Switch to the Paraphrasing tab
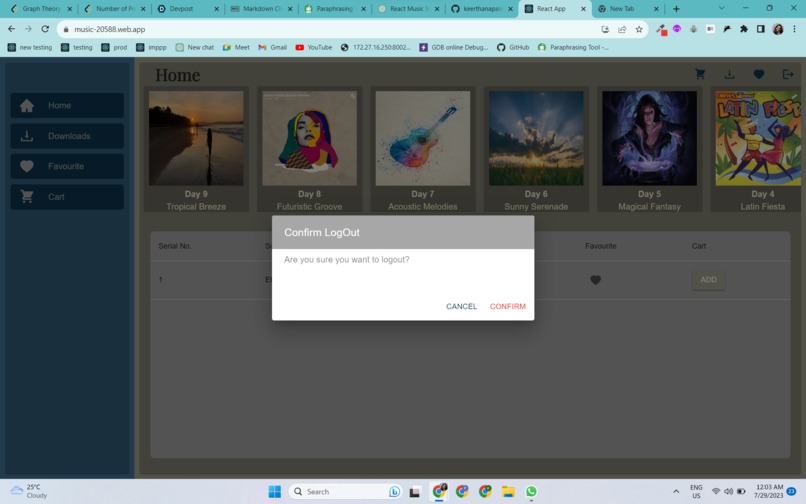The image size is (806, 504). tap(335, 9)
